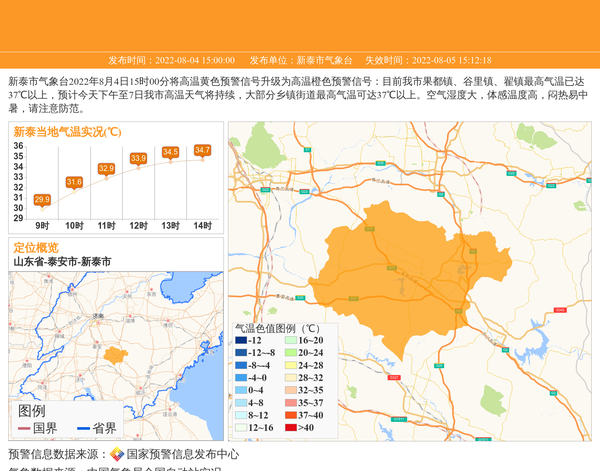Click the 29.9 data label at 9时
This screenshot has width=600, height=471.
pos(42,200)
